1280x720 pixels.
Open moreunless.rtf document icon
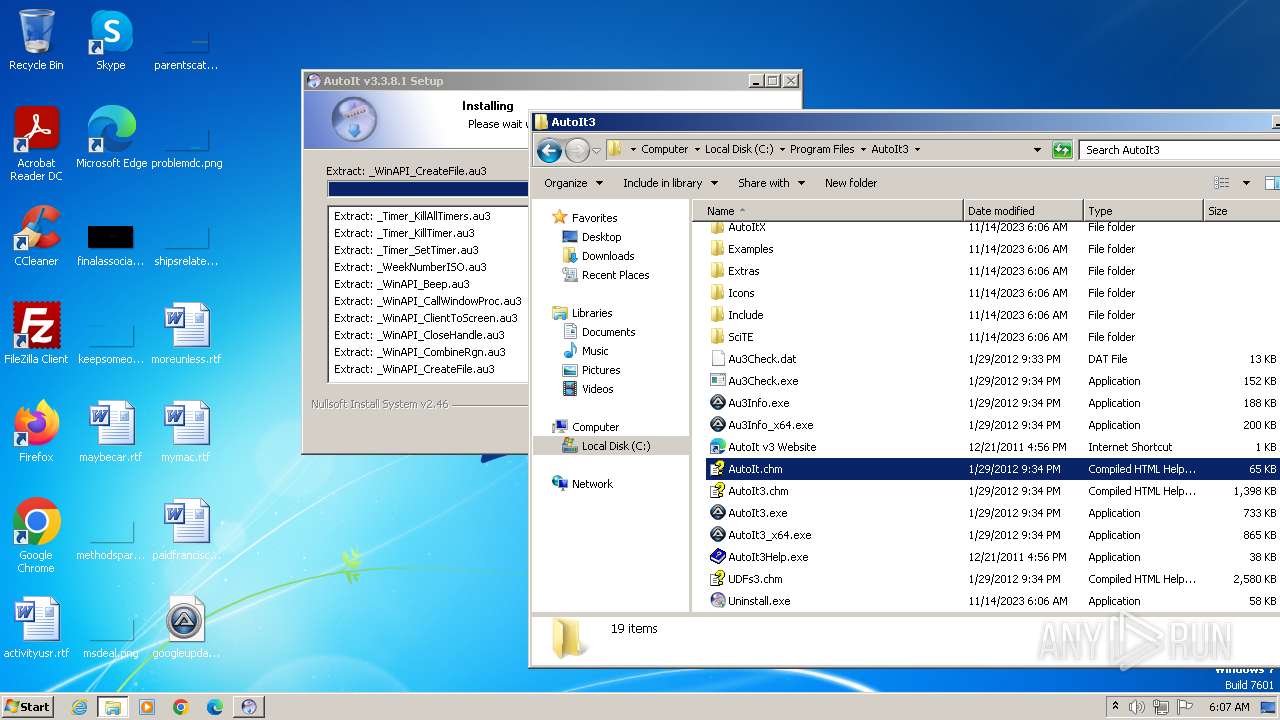(185, 334)
